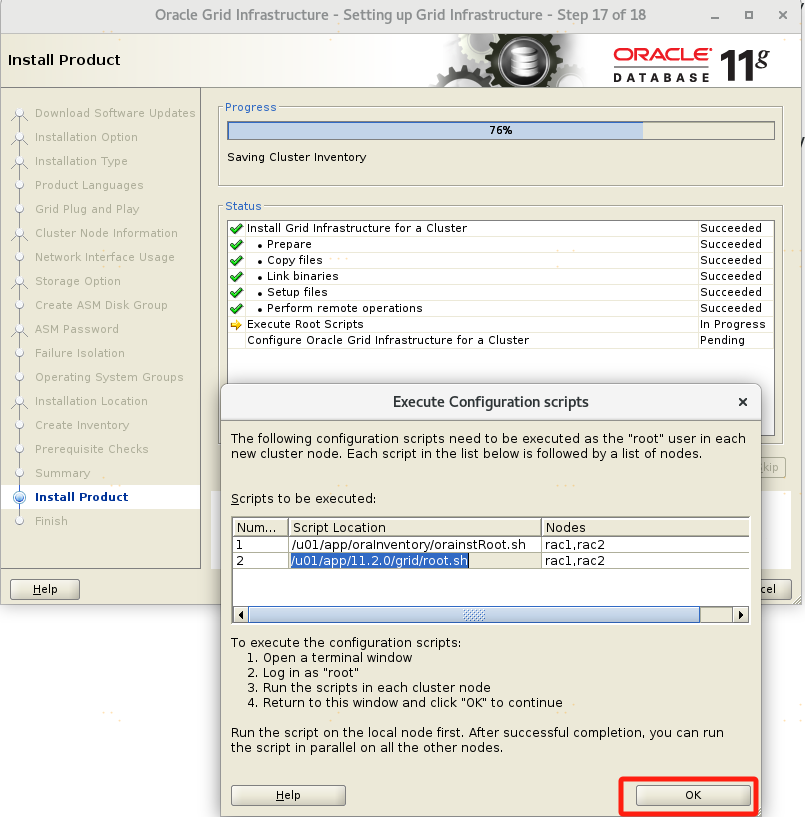Click green checkmark beside Link binaries
This screenshot has height=817, width=805.
[237, 276]
